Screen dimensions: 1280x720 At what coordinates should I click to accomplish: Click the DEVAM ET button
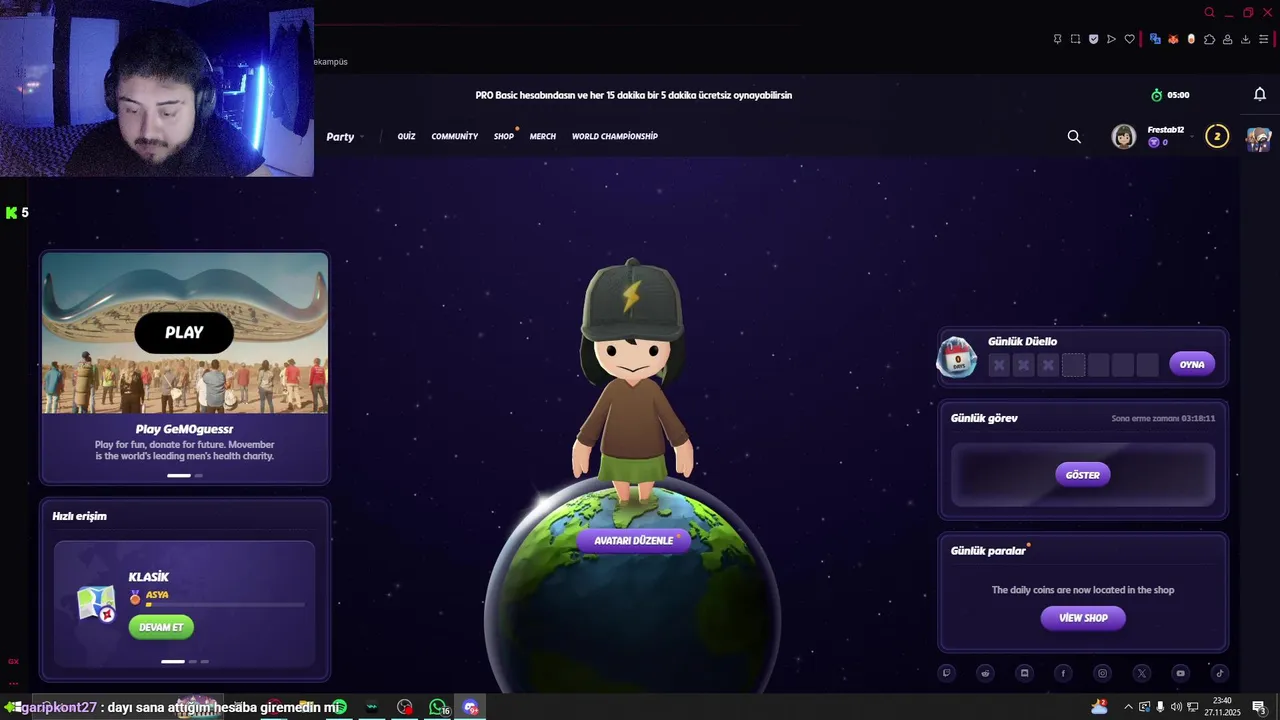tap(161, 627)
